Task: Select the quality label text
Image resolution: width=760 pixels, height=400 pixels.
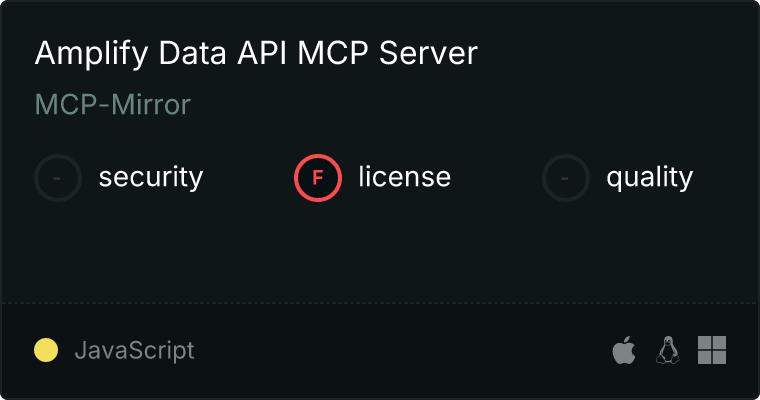Action: [x=649, y=178]
